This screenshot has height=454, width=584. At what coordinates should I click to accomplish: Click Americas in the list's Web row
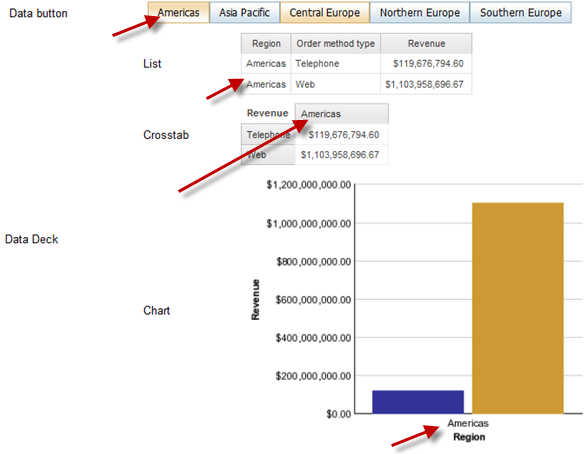coord(266,85)
